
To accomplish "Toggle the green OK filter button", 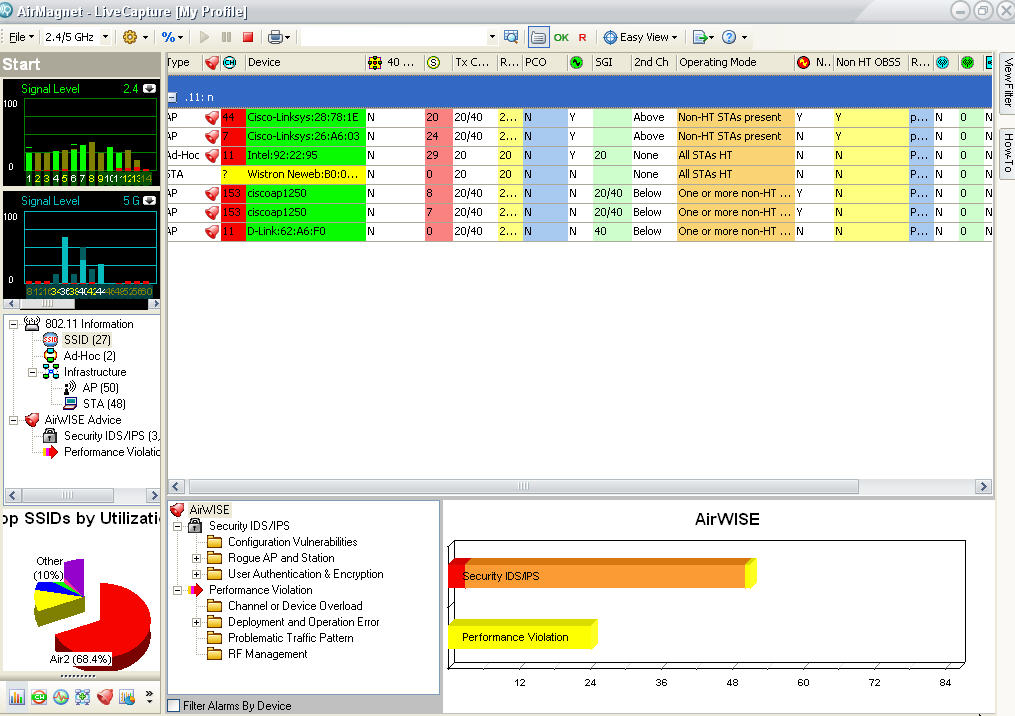I will tap(561, 38).
